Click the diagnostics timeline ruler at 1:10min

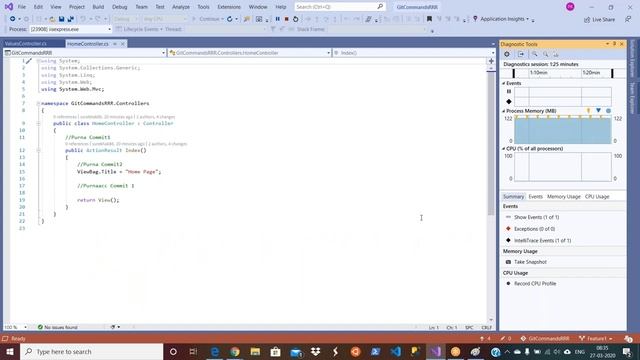coord(538,73)
